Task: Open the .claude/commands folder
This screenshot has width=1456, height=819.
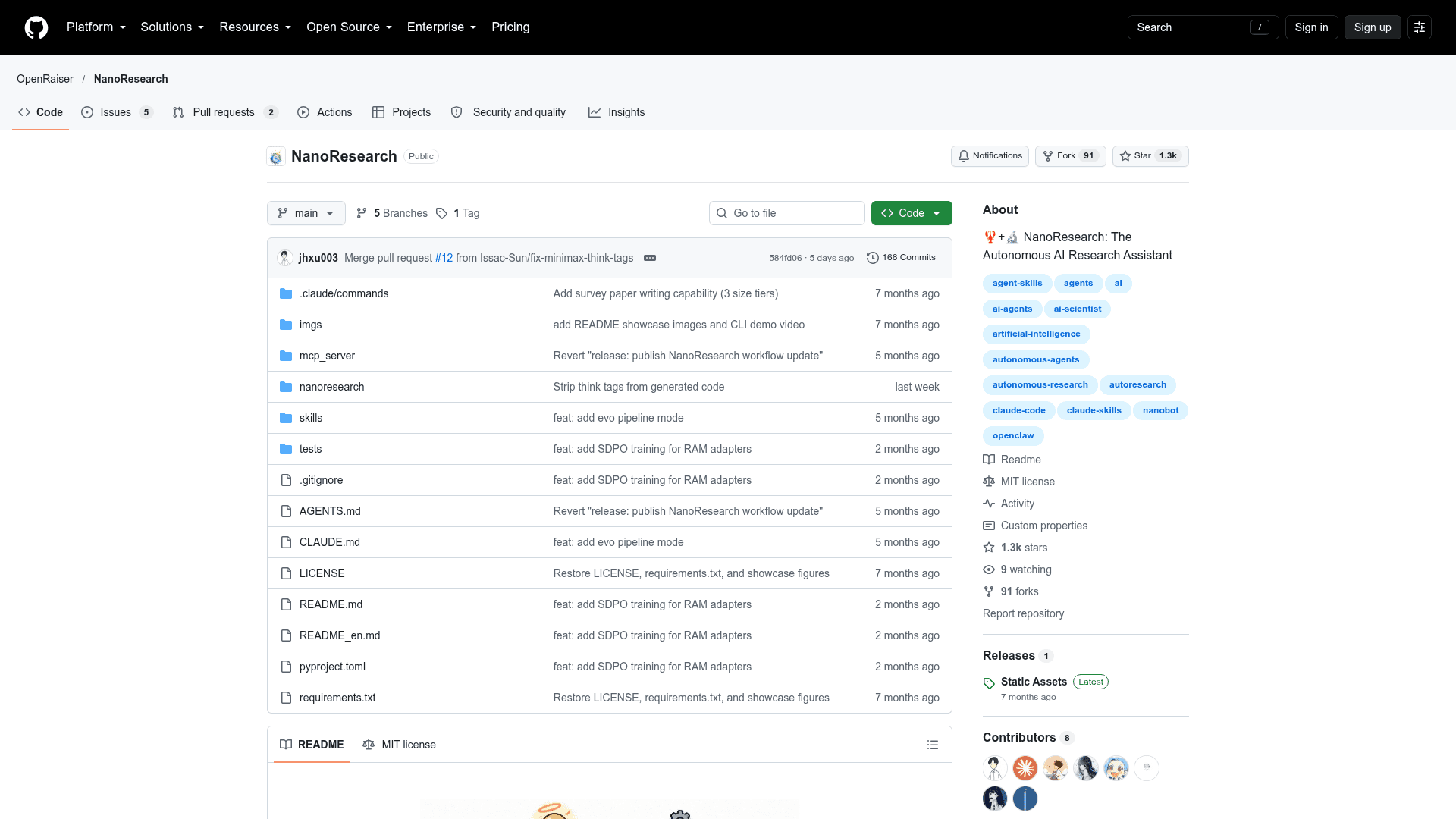Action: [x=344, y=293]
